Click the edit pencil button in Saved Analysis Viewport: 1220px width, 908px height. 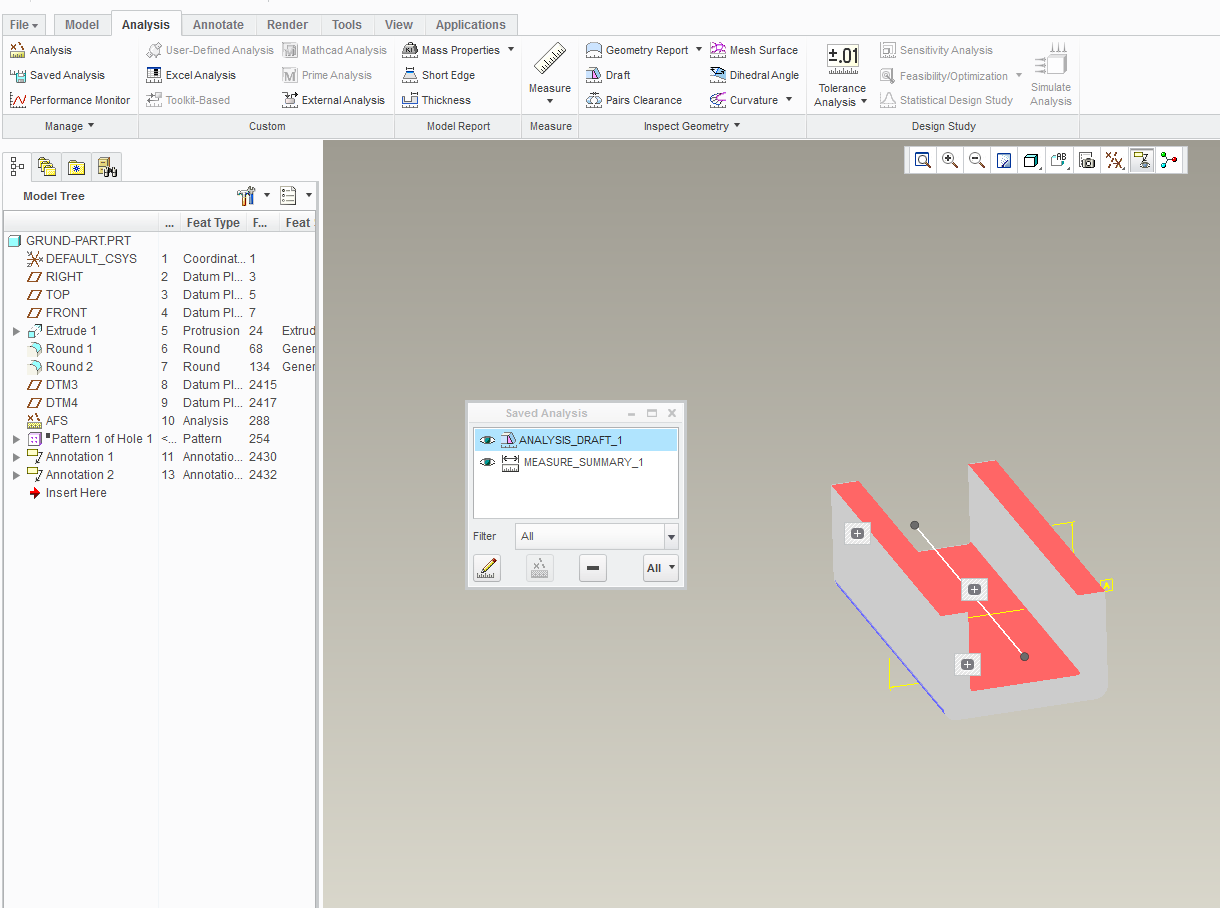coord(487,568)
